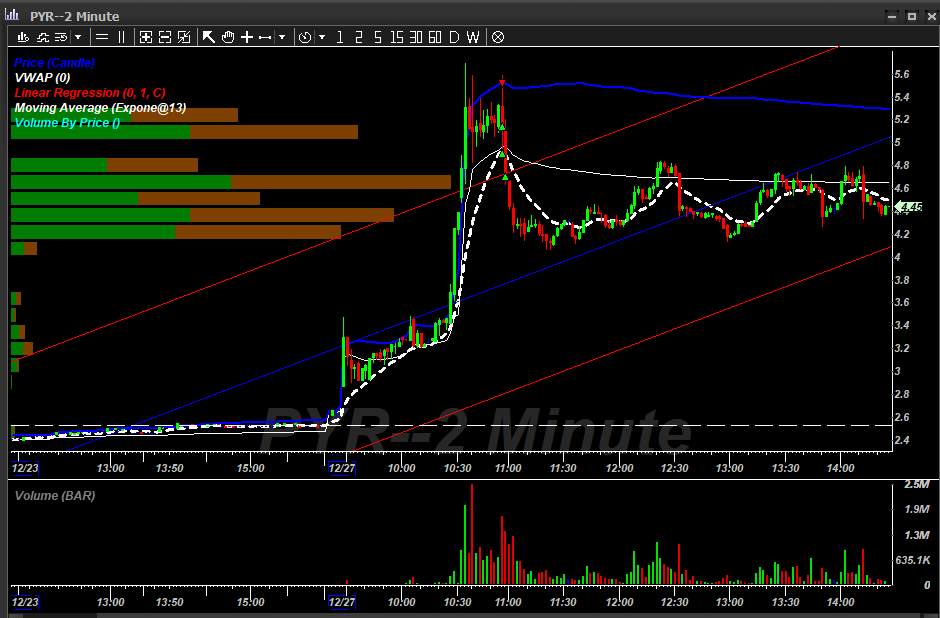
Task: Open the indicator studies icon
Action: point(43,37)
